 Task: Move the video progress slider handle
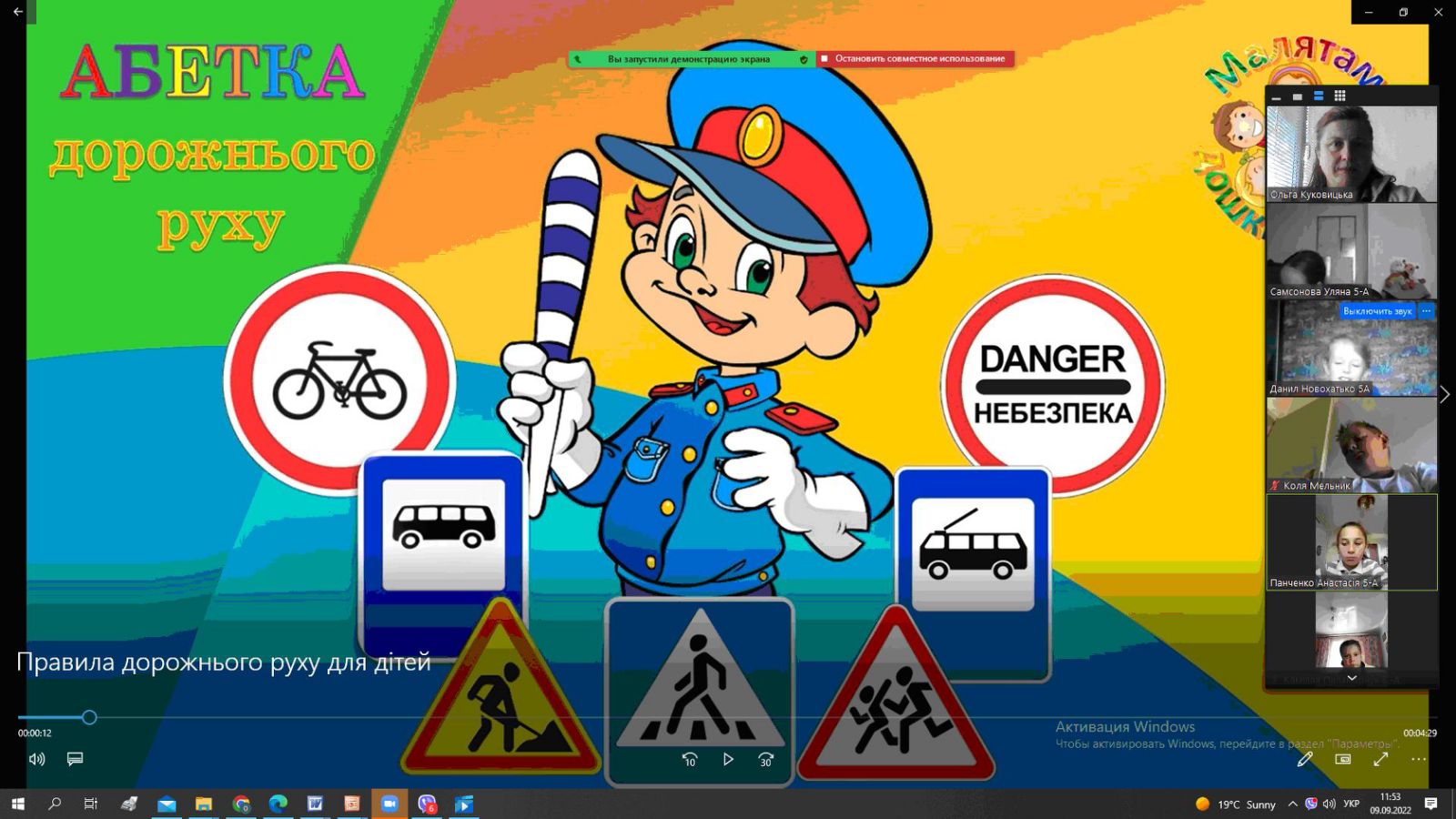(x=89, y=717)
